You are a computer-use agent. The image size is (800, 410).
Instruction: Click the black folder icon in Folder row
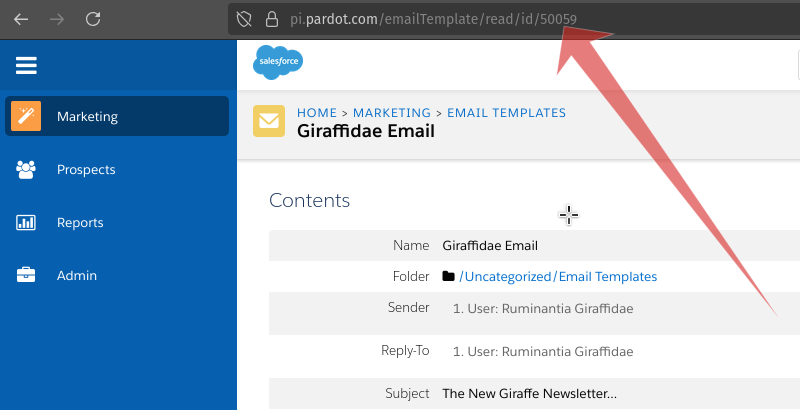tap(449, 277)
